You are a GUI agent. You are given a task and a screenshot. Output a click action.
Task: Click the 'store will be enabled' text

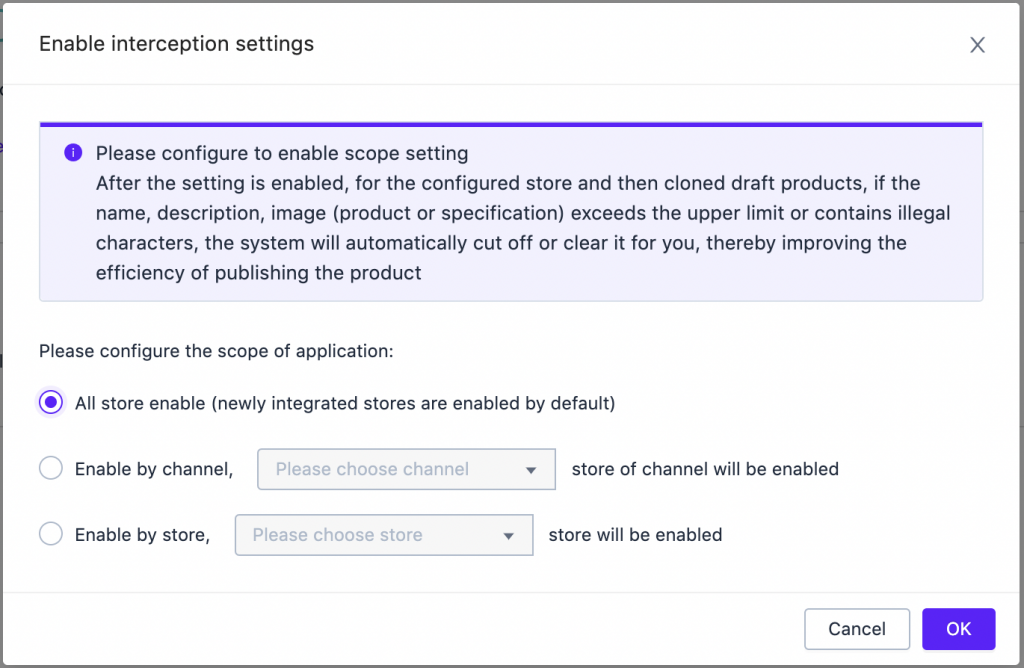(x=635, y=535)
